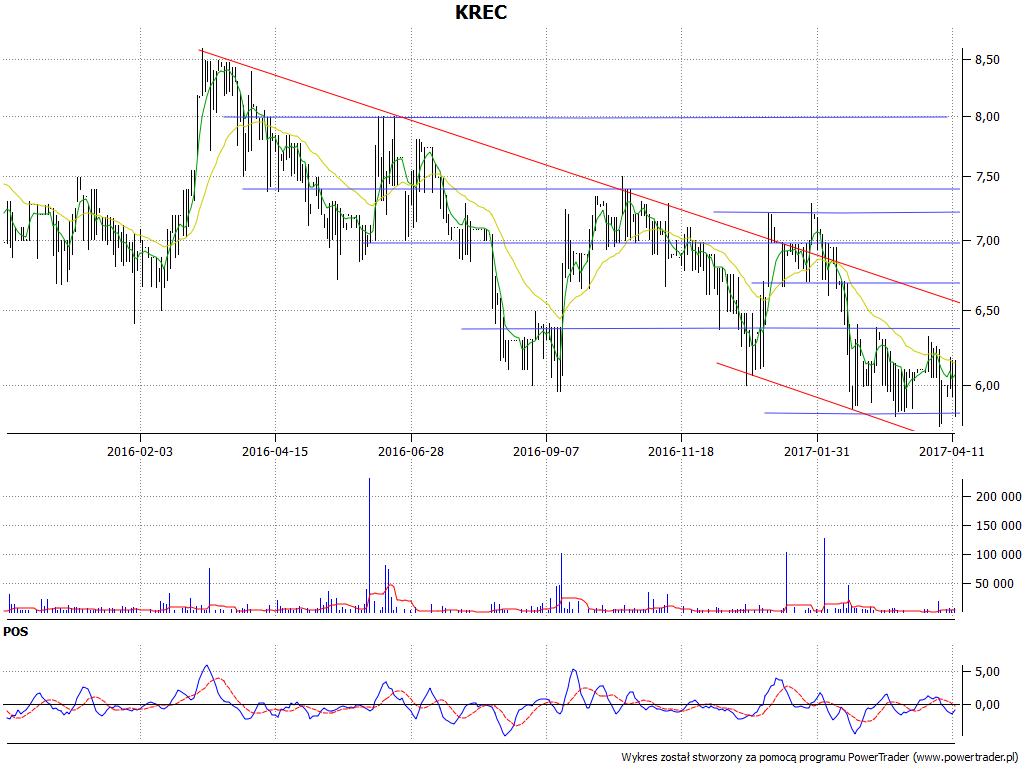Click the tallest volume spike bar
The width and height of the screenshot is (1024, 768).
(x=370, y=545)
